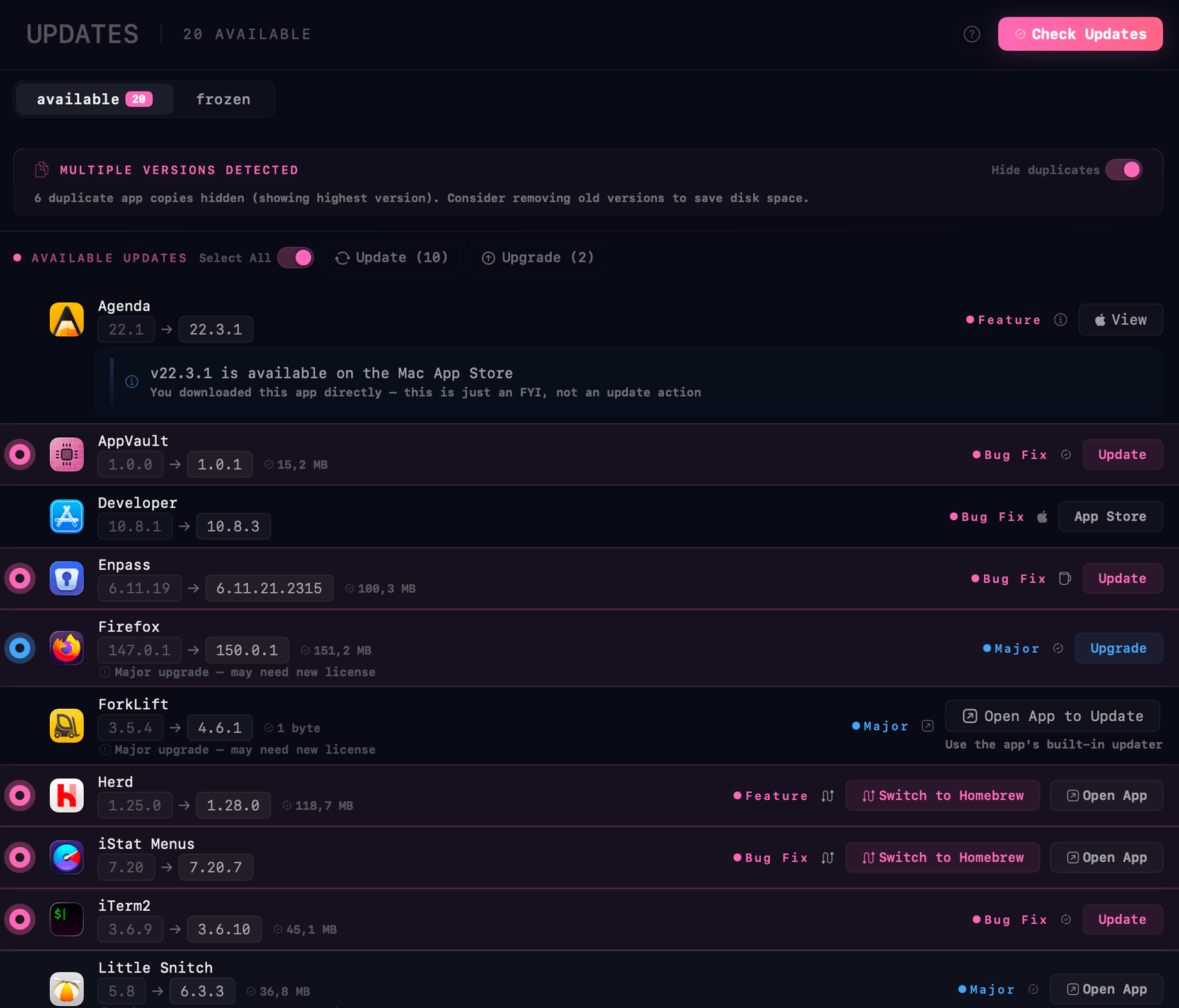The height and width of the screenshot is (1008, 1179).
Task: Click the 10.8.3 Developer target version
Action: [233, 526]
